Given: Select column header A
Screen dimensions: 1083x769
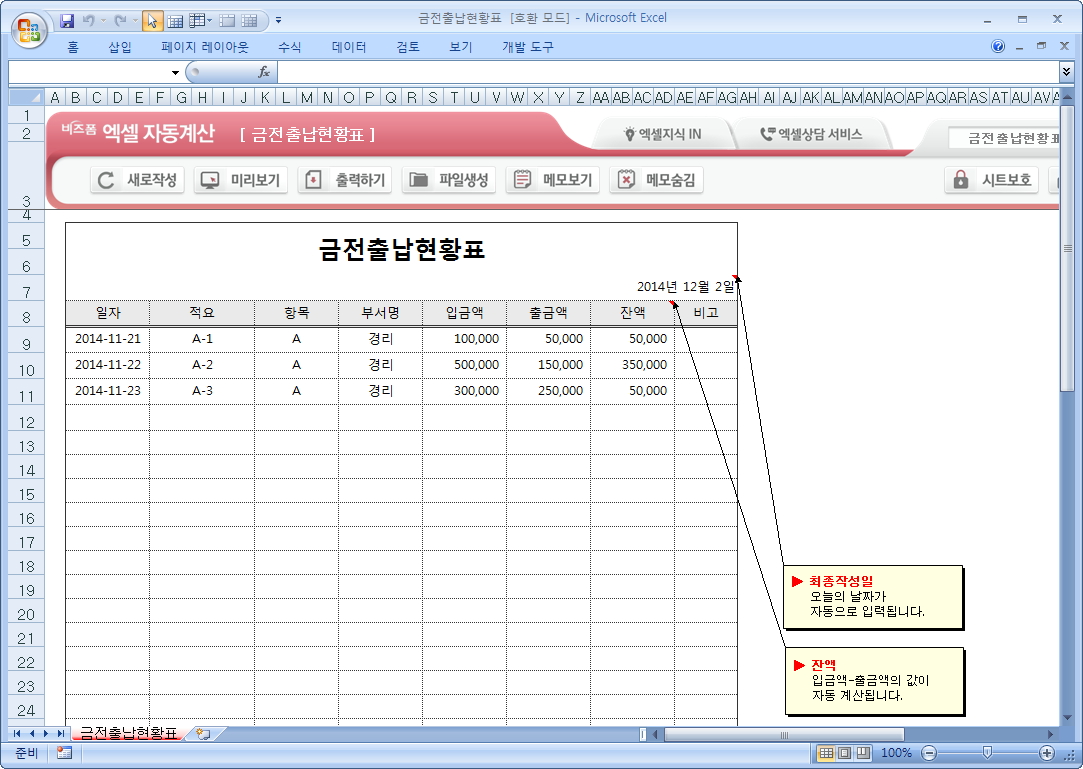Looking at the screenshot, I should coord(55,97).
